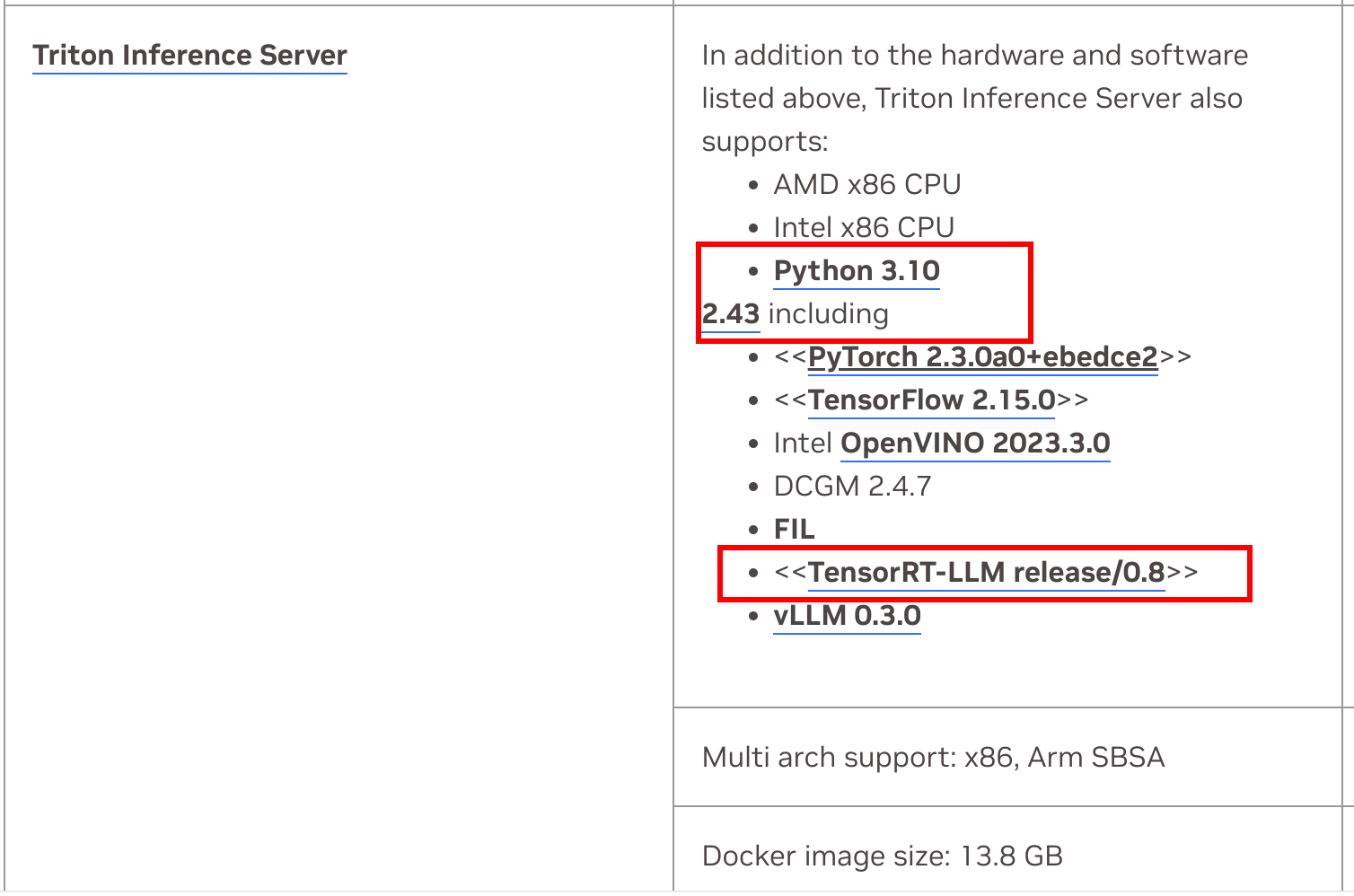The height and width of the screenshot is (896, 1354).
Task: Follow the vLLM 0.3.0 link
Action: pos(847,616)
